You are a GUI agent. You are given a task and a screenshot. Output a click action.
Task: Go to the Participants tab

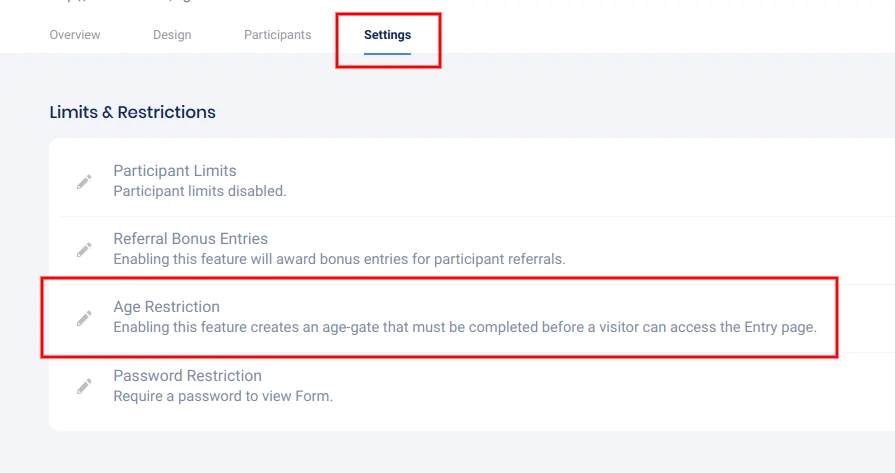click(x=277, y=35)
